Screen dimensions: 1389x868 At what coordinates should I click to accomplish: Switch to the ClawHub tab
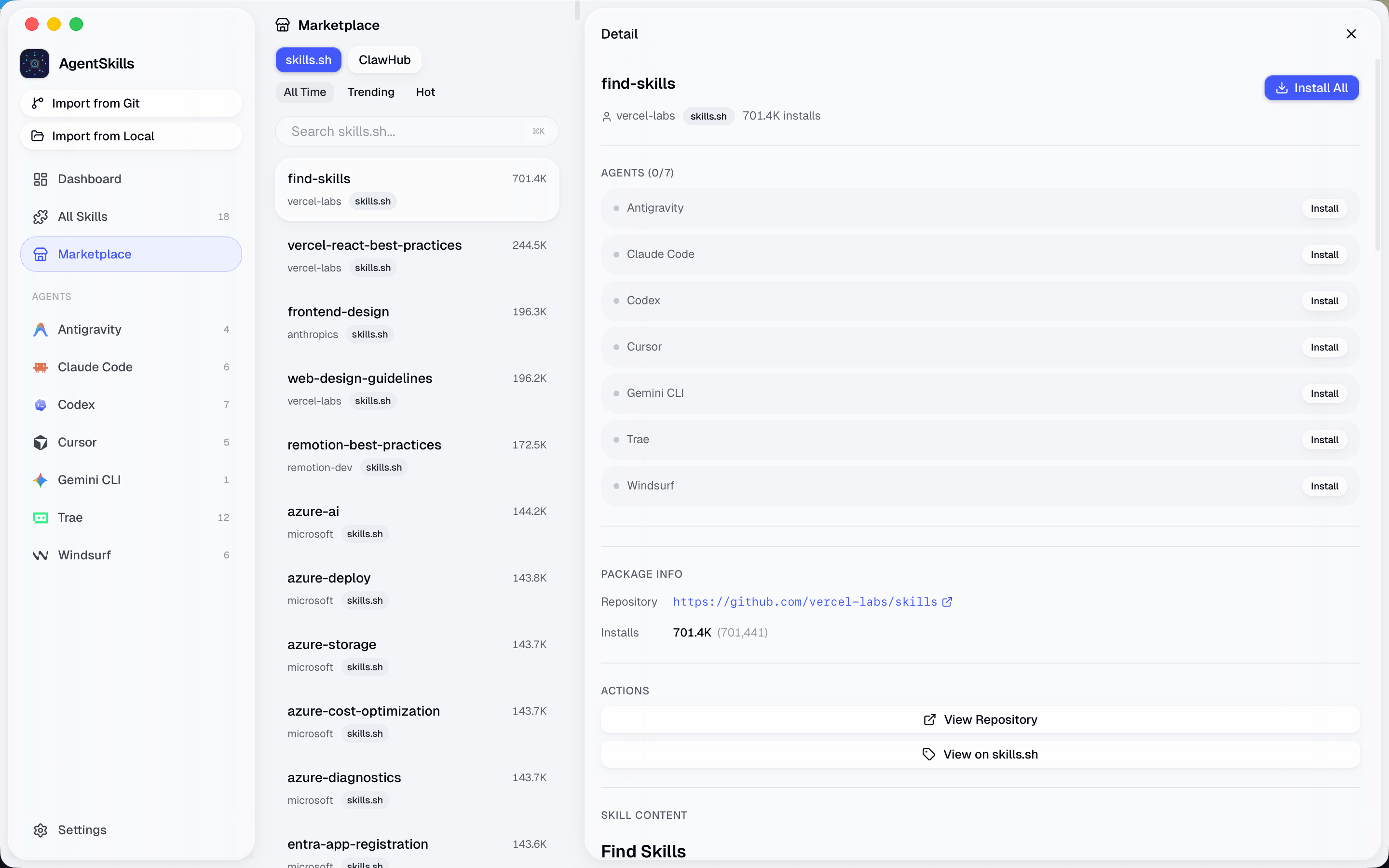[384, 60]
